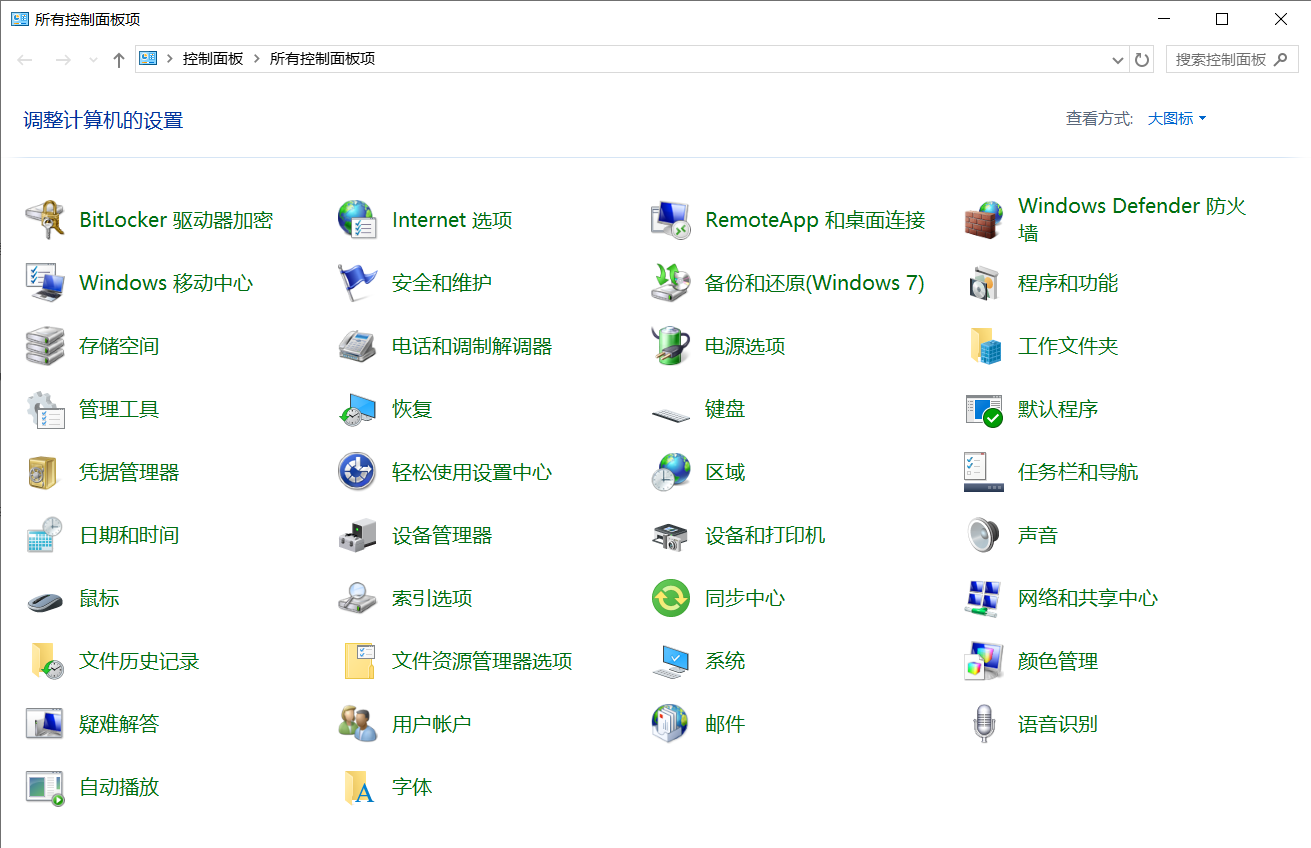Open the 同步中心 green sync icon
1311x848 pixels.
point(670,598)
